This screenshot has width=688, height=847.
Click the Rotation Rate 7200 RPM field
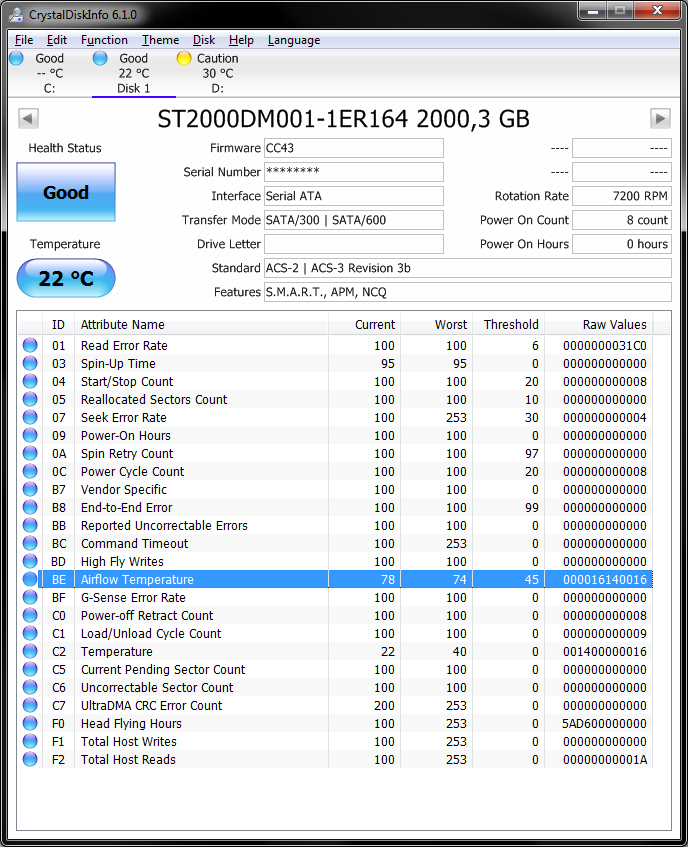(x=622, y=196)
